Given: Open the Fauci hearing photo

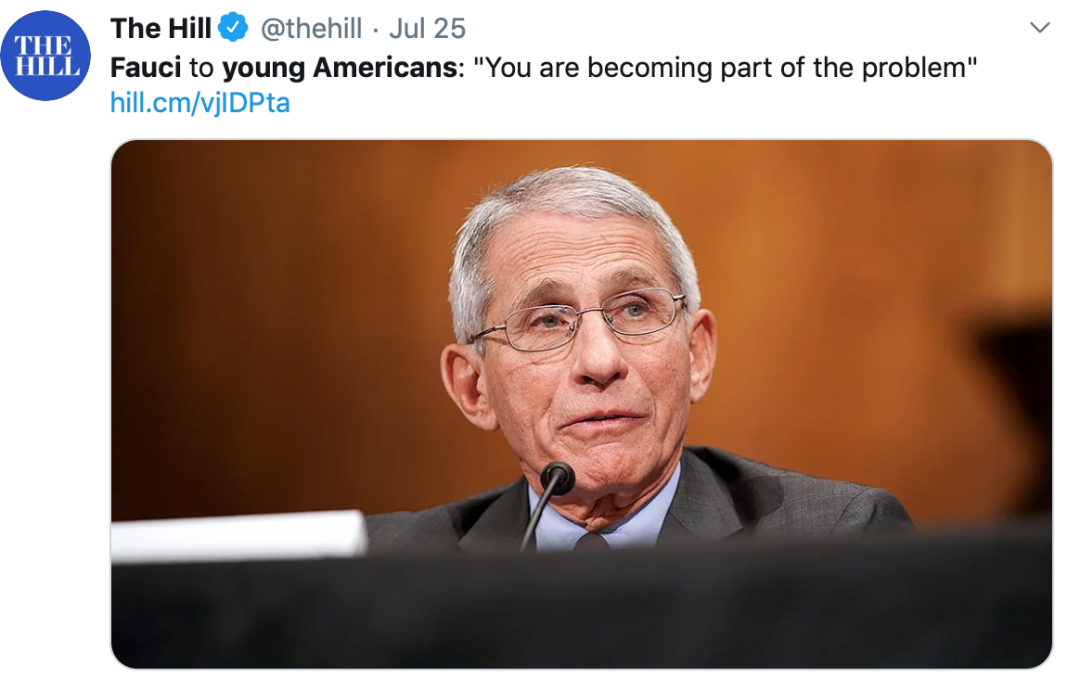Looking at the screenshot, I should click(581, 404).
